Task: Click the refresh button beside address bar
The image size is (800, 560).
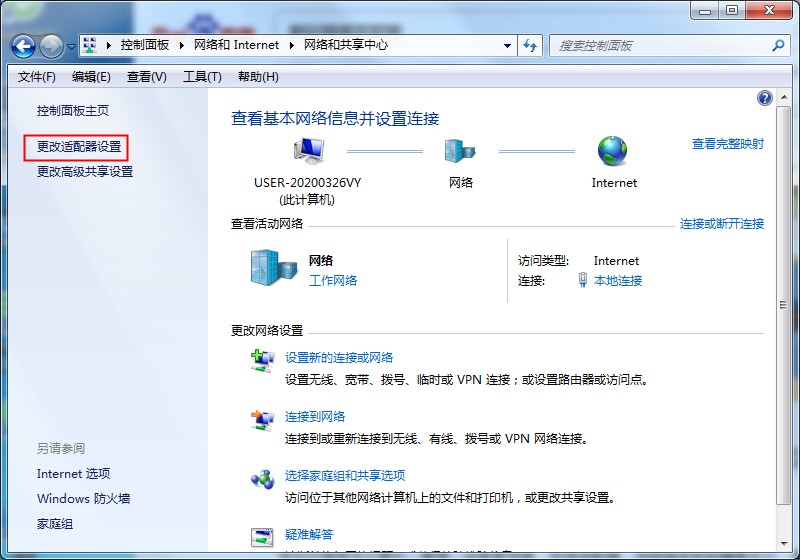Action: pos(530,46)
